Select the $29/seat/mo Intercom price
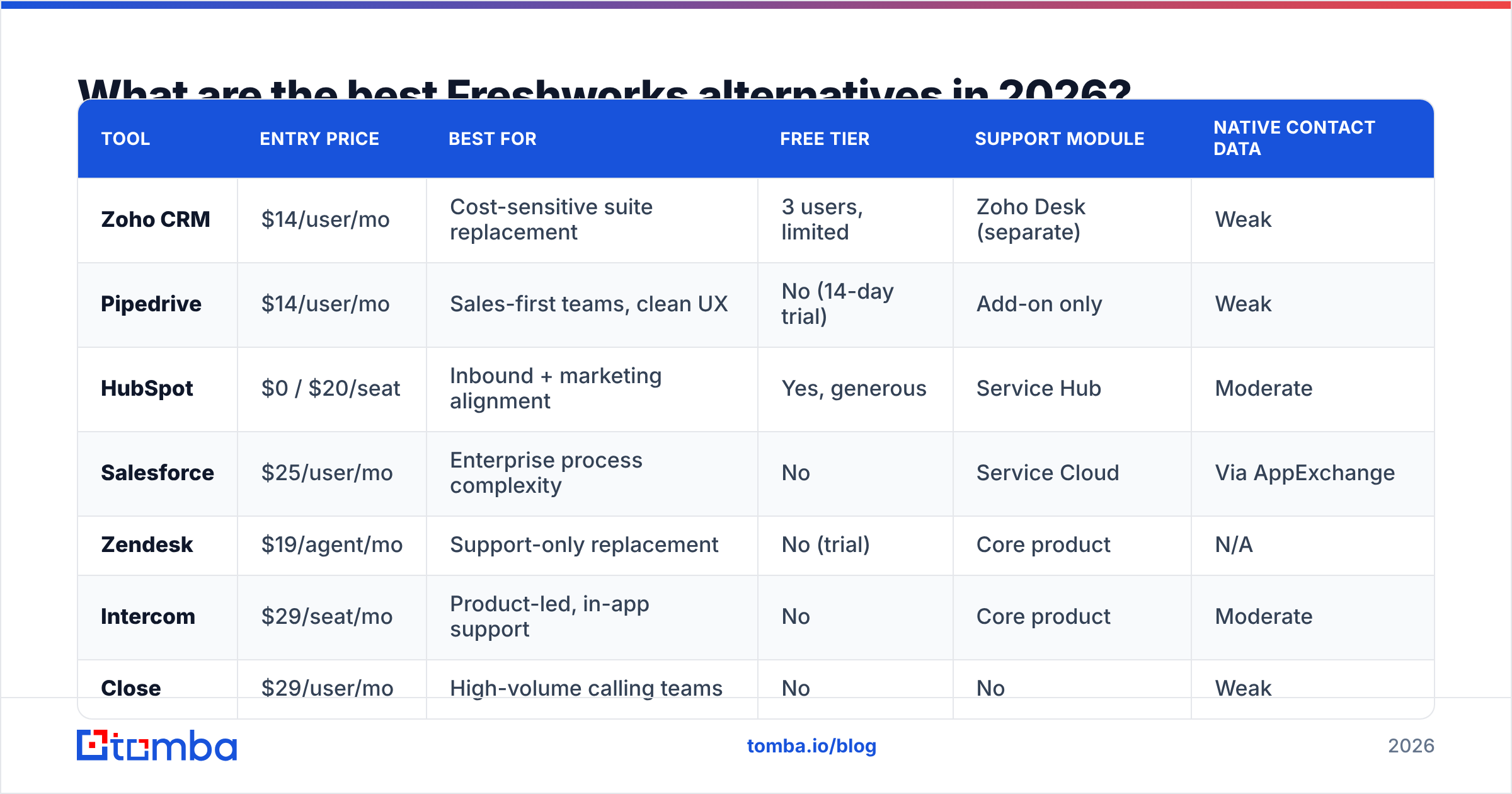 point(327,616)
